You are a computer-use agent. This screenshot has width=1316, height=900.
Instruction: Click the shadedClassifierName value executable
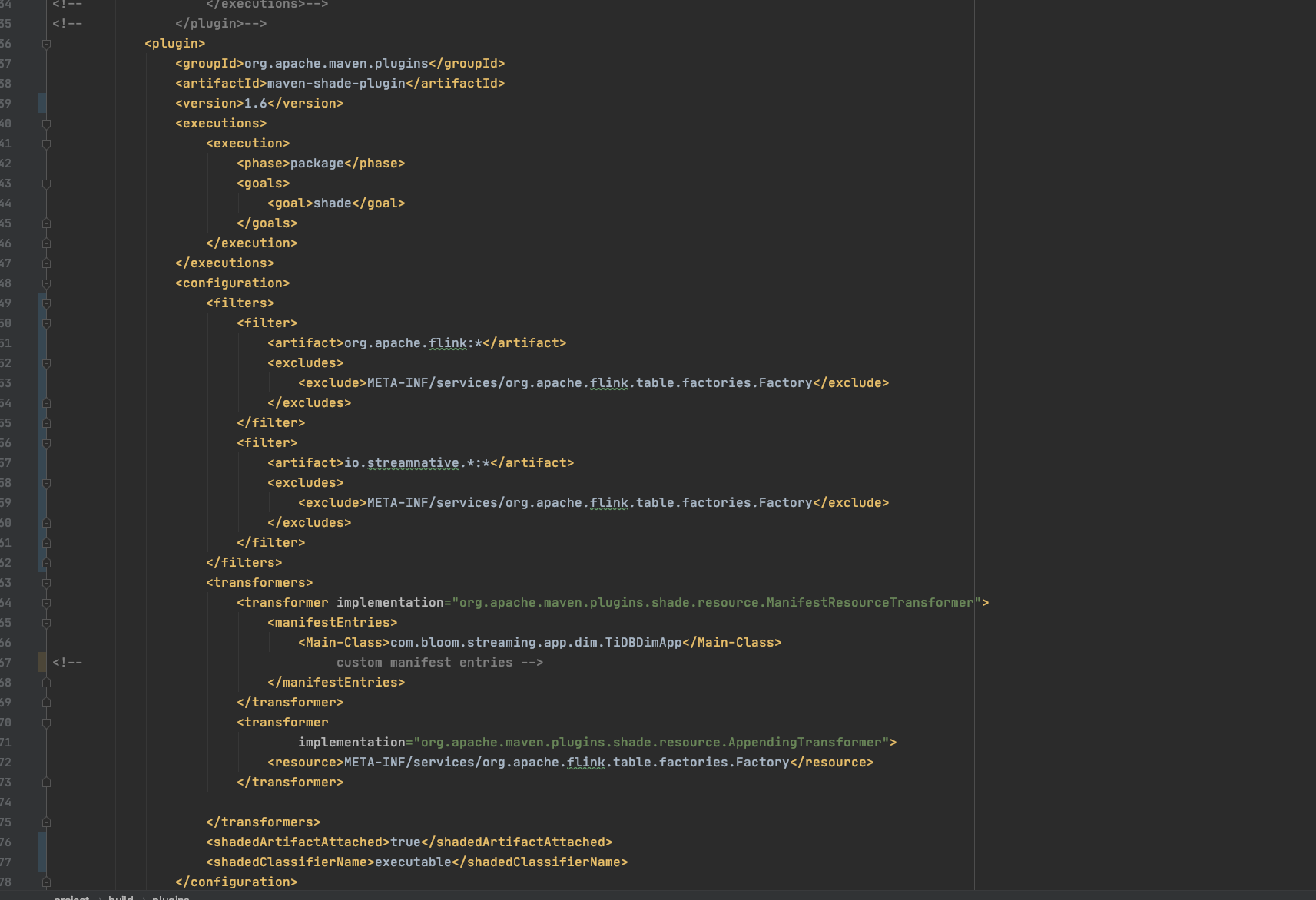point(413,862)
